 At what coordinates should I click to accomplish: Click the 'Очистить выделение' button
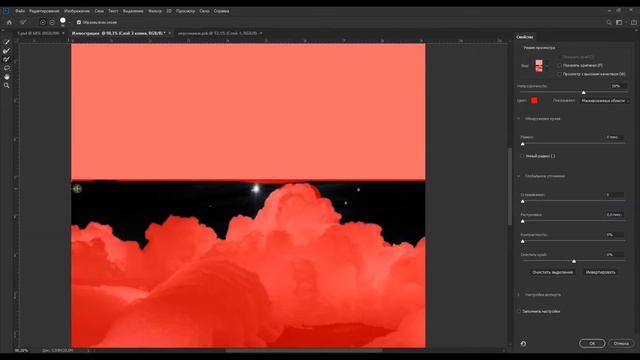pyautogui.click(x=553, y=272)
